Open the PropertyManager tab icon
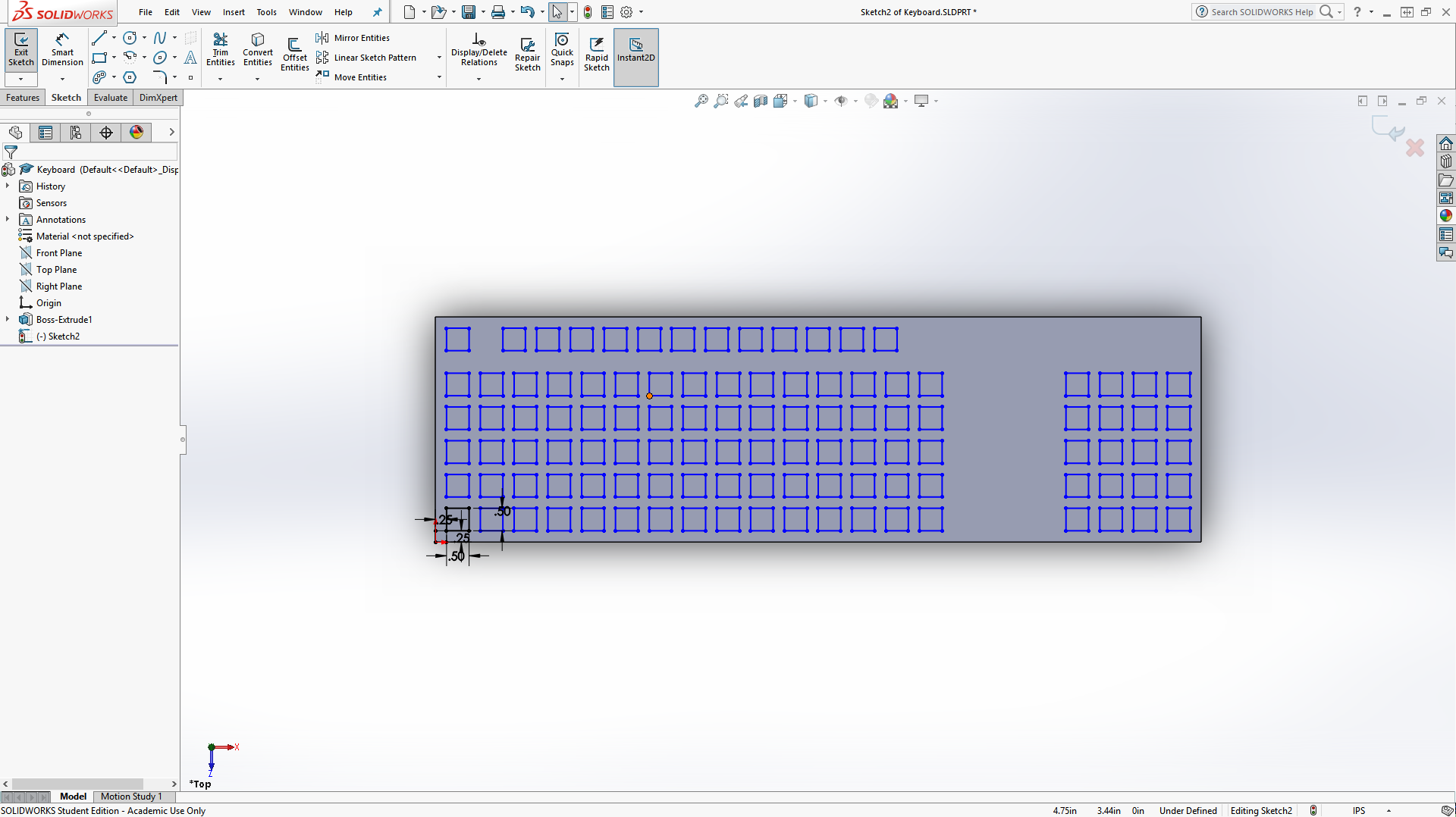This screenshot has height=817, width=1456. tap(45, 133)
